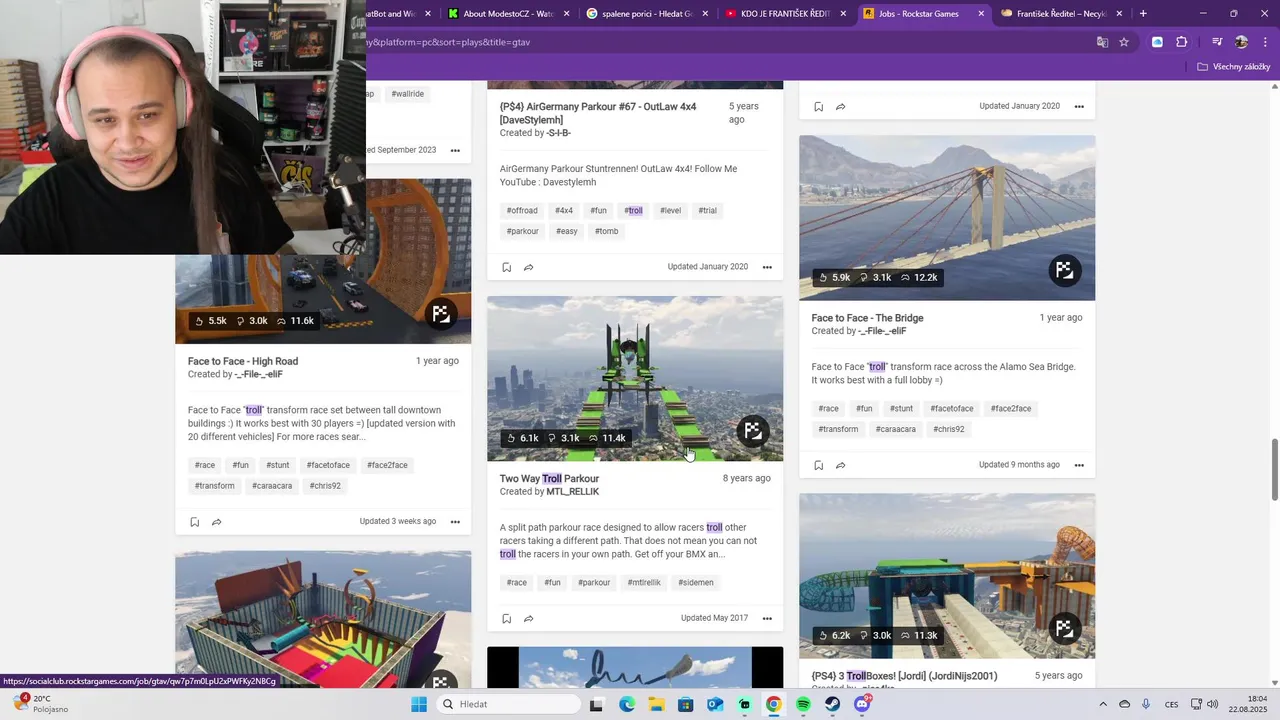Select the highlighted #troll tag
The height and width of the screenshot is (720, 1280).
634,211
